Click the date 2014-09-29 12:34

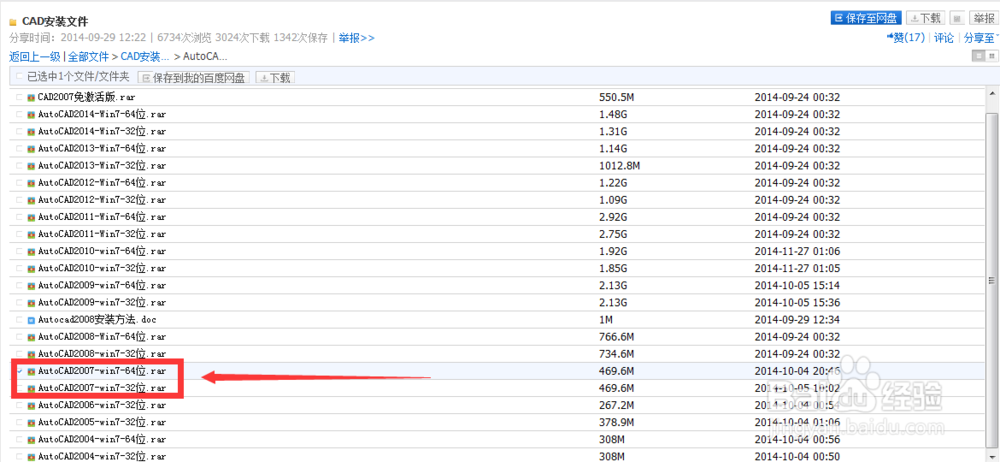click(x=797, y=320)
